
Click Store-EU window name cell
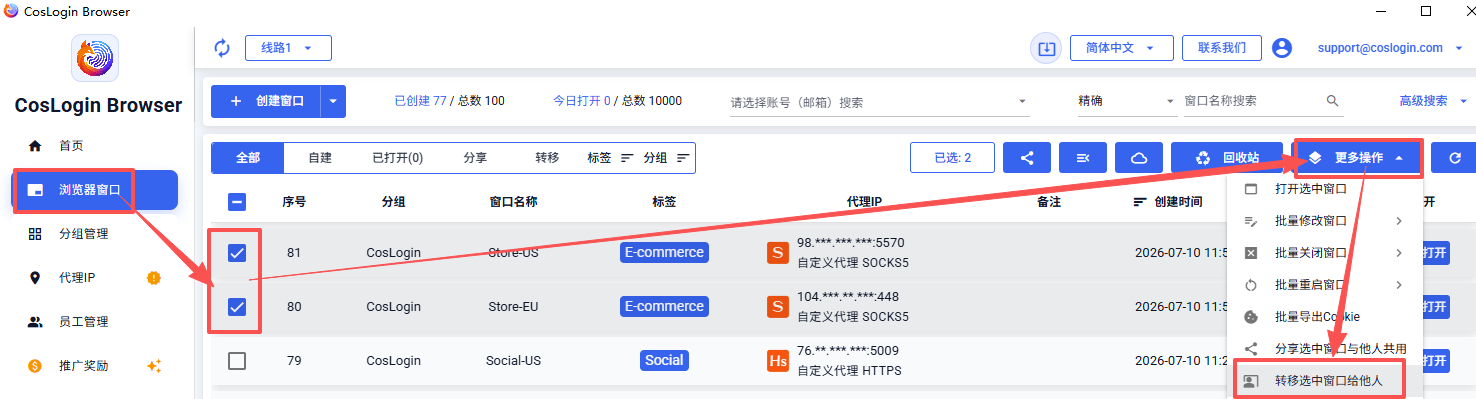coord(513,307)
